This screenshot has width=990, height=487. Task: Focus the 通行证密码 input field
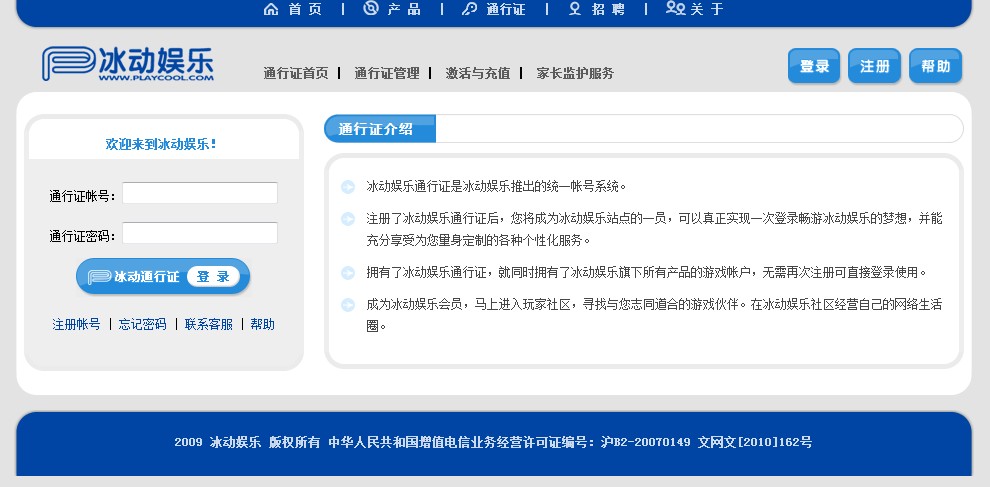tap(199, 233)
